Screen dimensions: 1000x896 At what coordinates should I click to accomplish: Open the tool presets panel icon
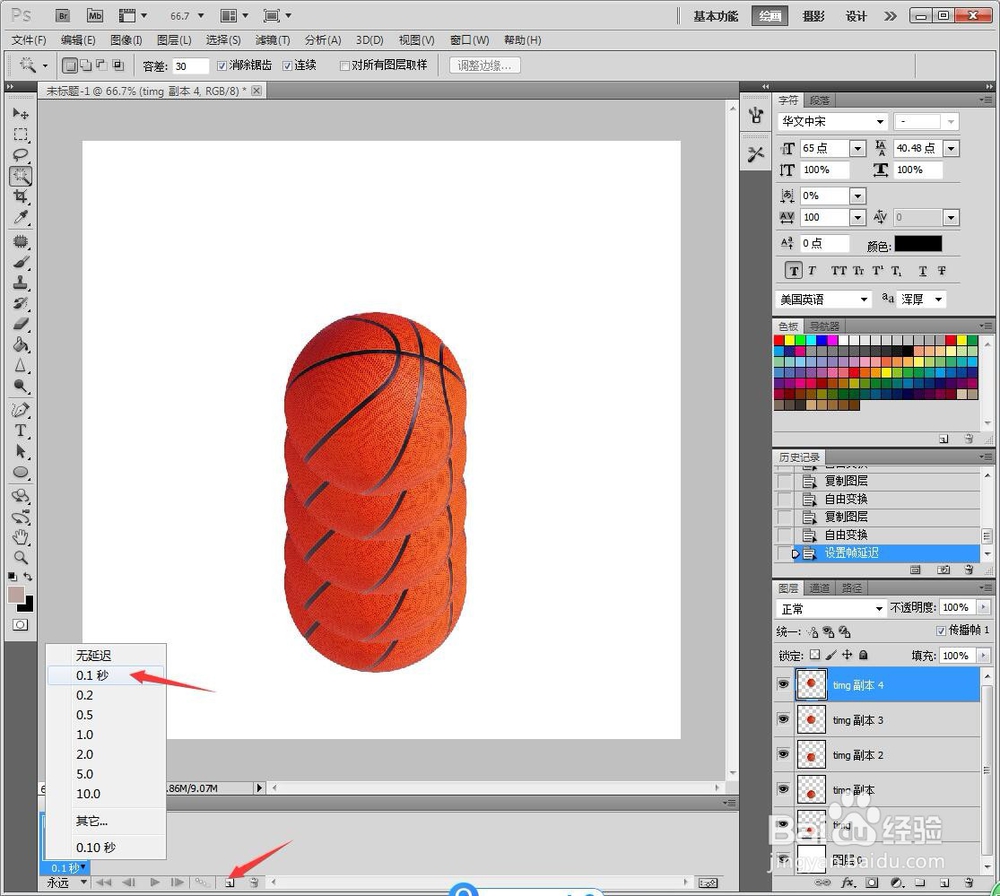point(756,154)
